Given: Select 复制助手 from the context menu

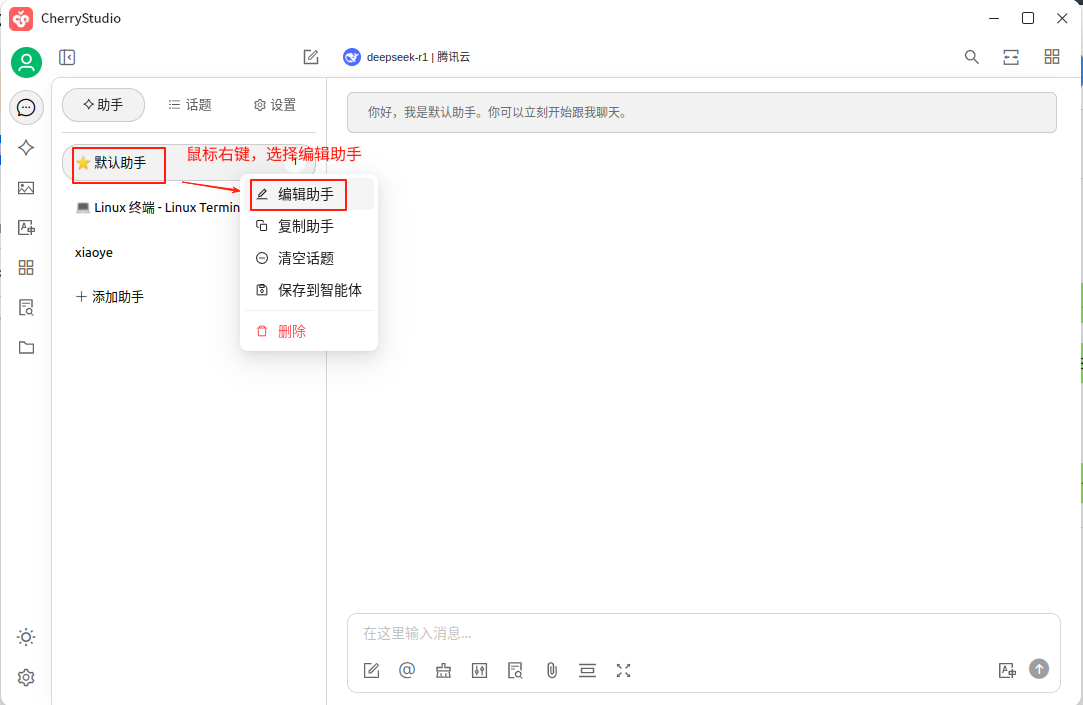Looking at the screenshot, I should coord(300,226).
